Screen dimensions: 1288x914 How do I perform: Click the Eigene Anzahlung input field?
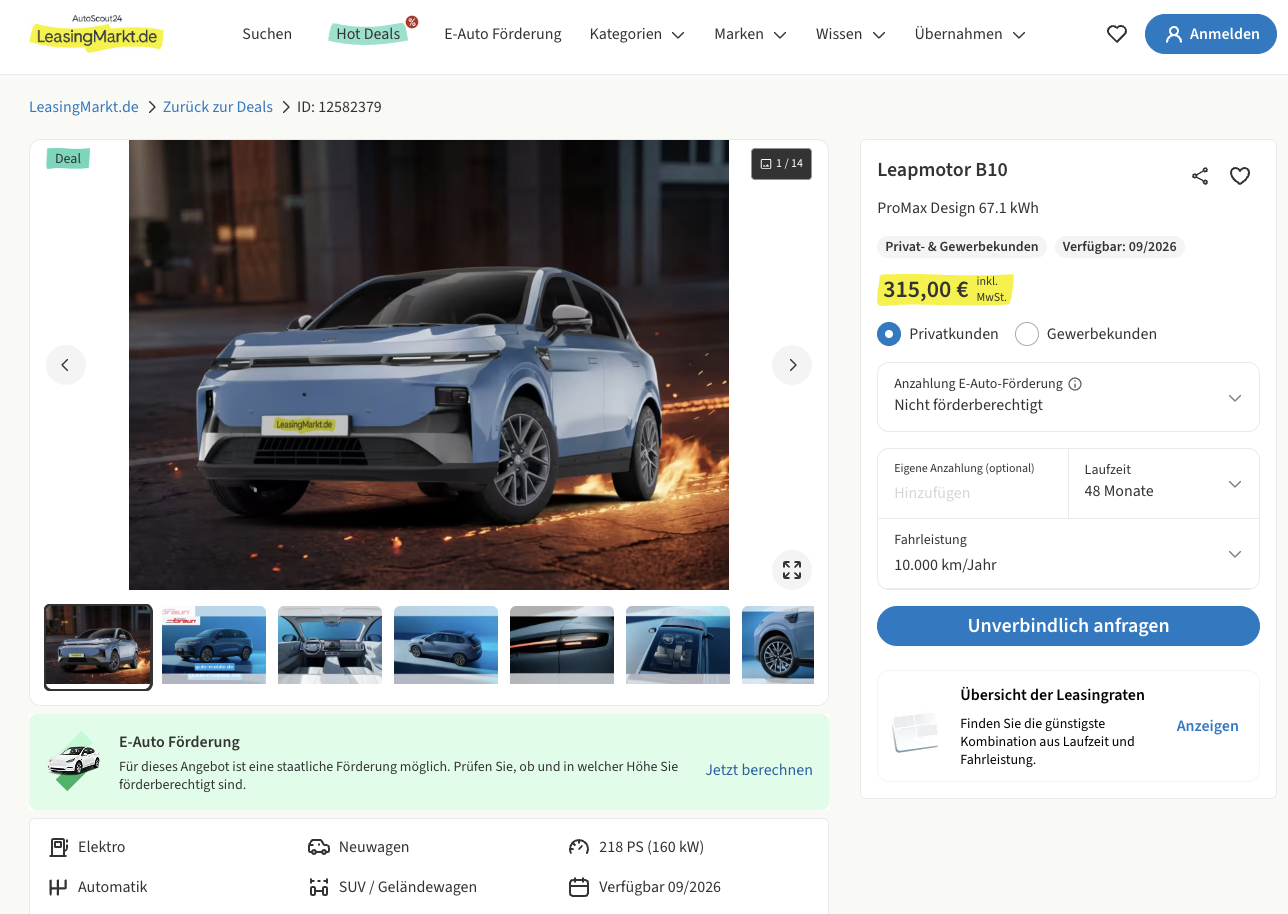[972, 492]
